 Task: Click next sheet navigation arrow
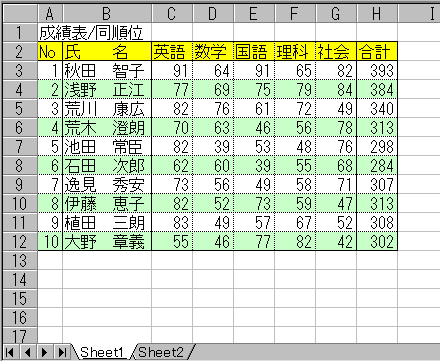coord(45,352)
